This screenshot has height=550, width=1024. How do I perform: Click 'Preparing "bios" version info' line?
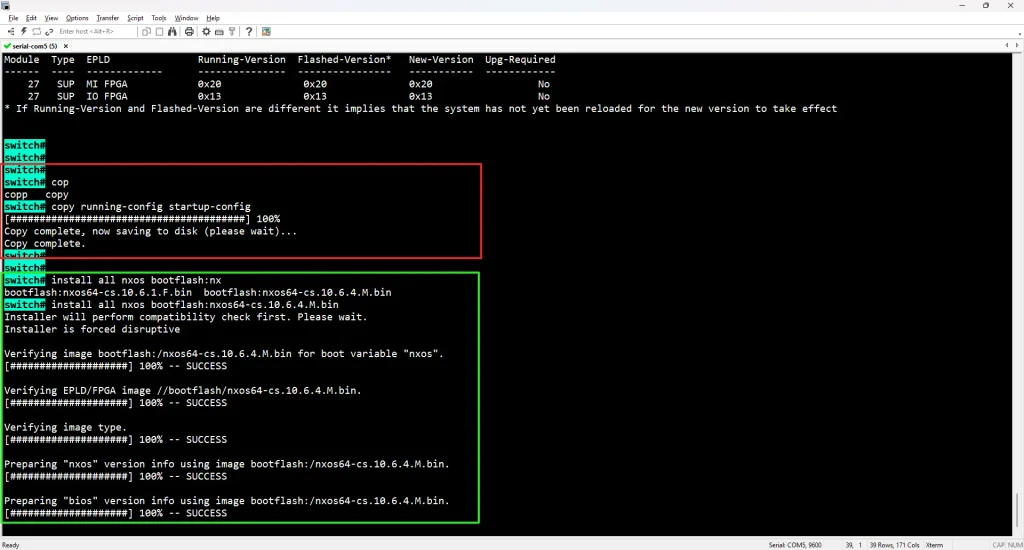(227, 501)
